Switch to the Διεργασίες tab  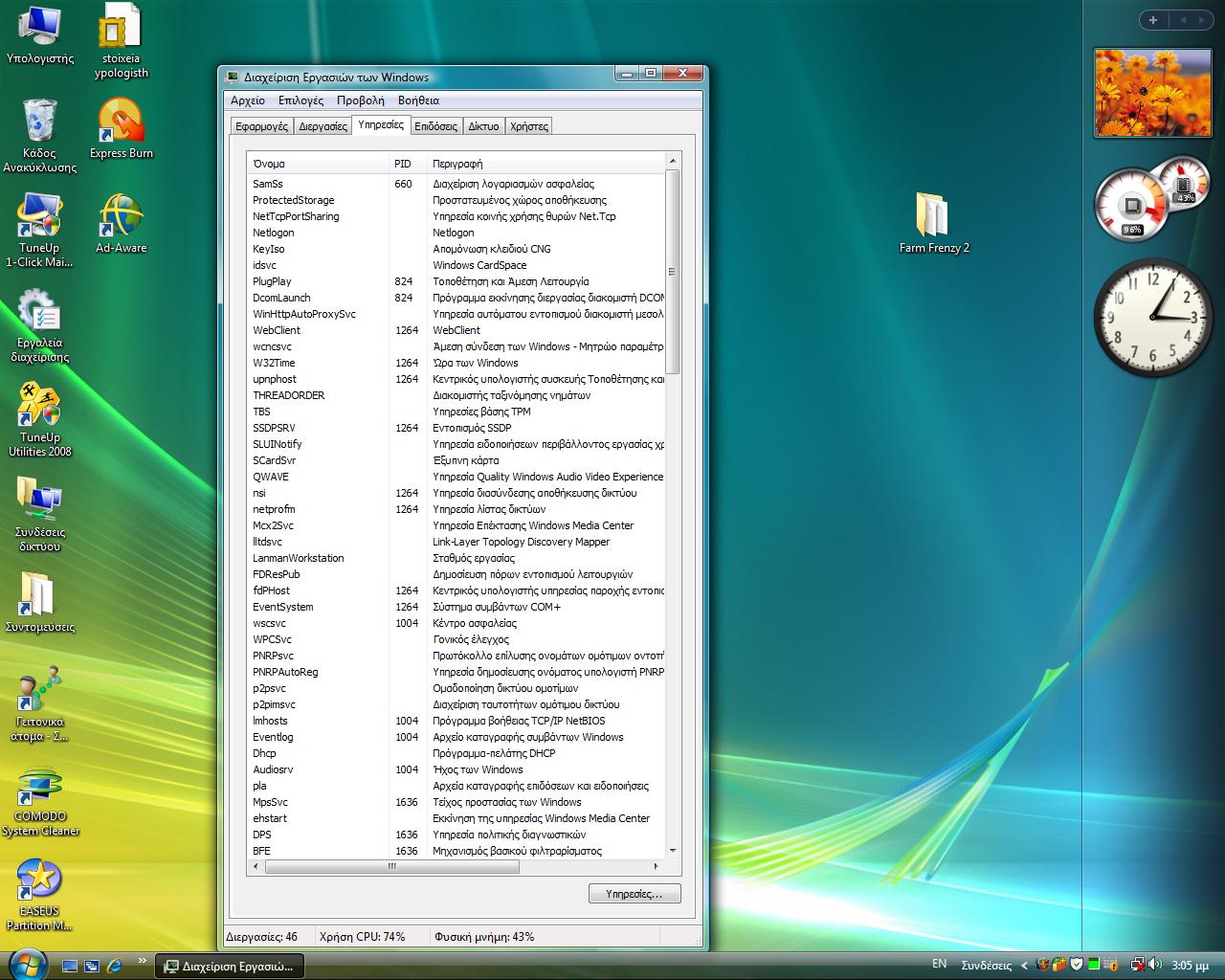pyautogui.click(x=323, y=126)
